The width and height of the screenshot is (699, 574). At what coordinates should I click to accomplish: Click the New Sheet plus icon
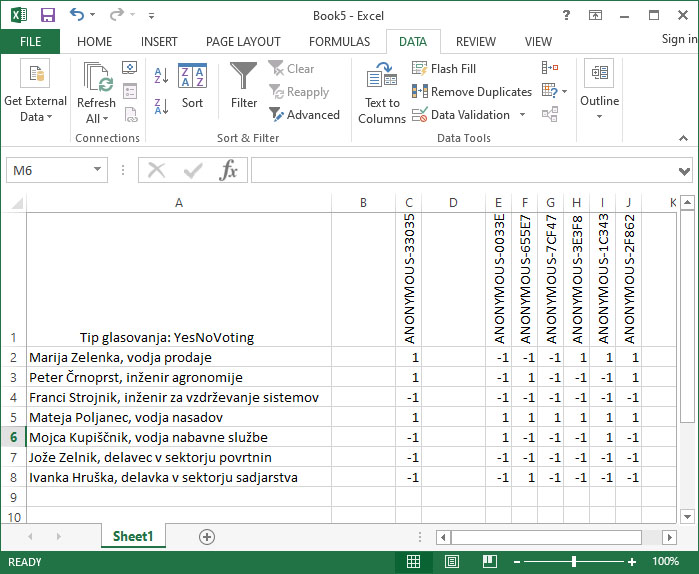tap(206, 537)
